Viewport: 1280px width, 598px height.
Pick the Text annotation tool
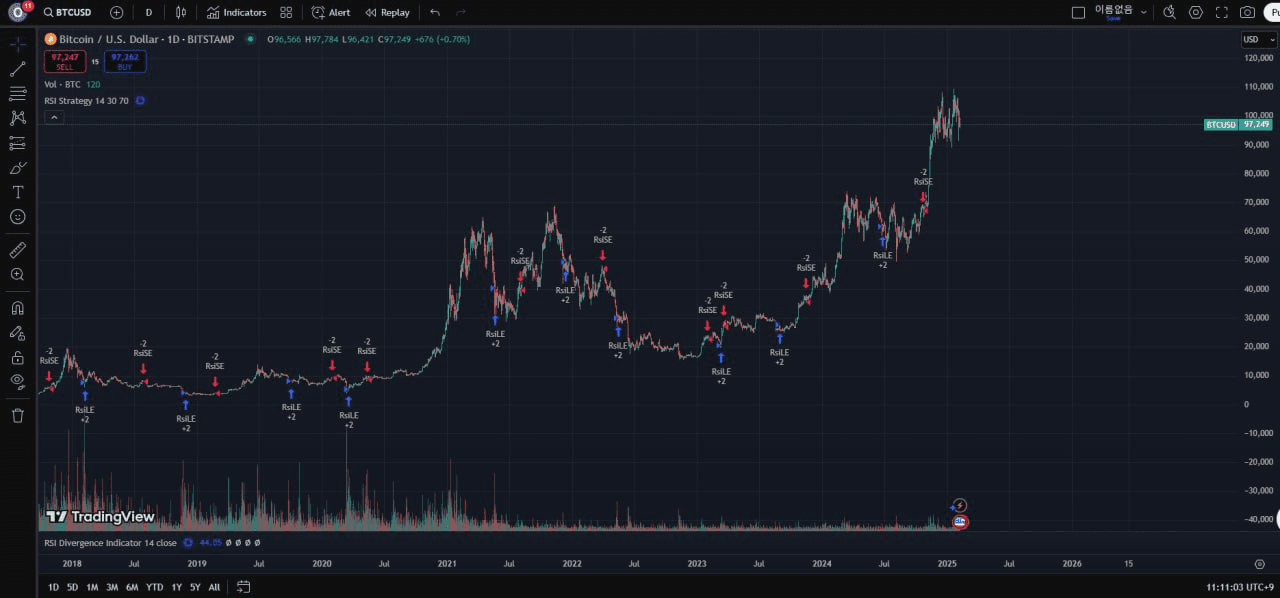coord(17,192)
